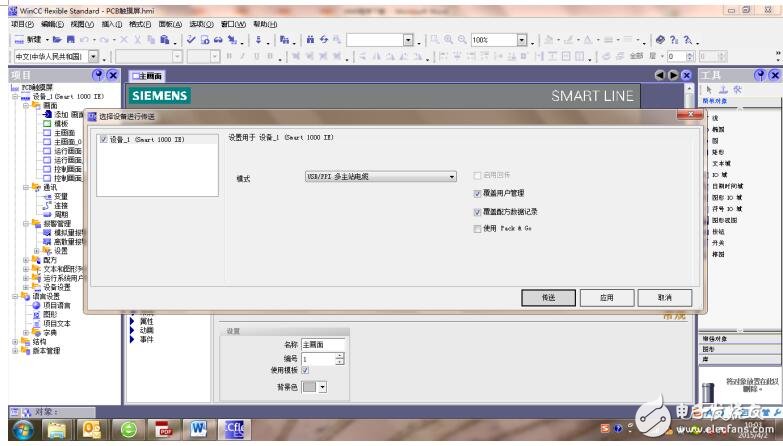
Task: Open the 插入(I) menu
Action: coord(112,24)
